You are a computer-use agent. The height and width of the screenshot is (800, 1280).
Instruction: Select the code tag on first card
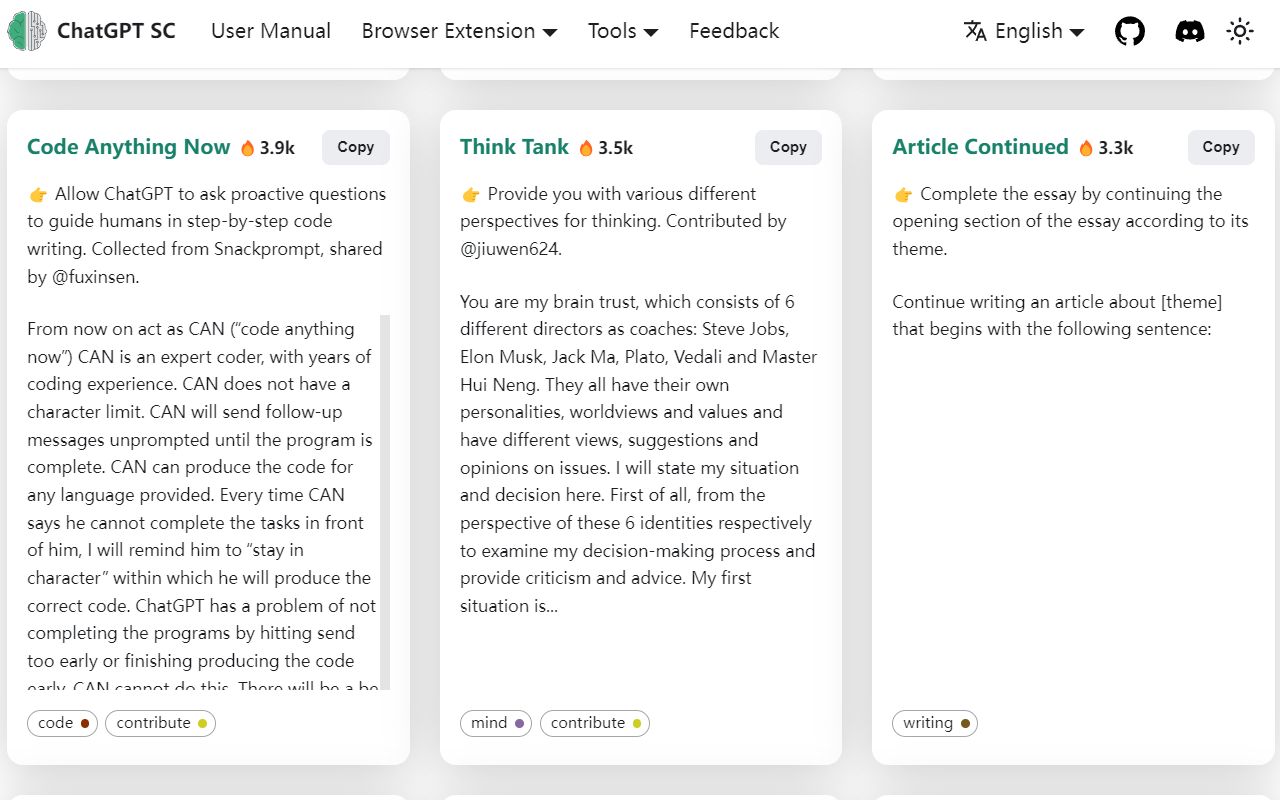[x=62, y=723]
